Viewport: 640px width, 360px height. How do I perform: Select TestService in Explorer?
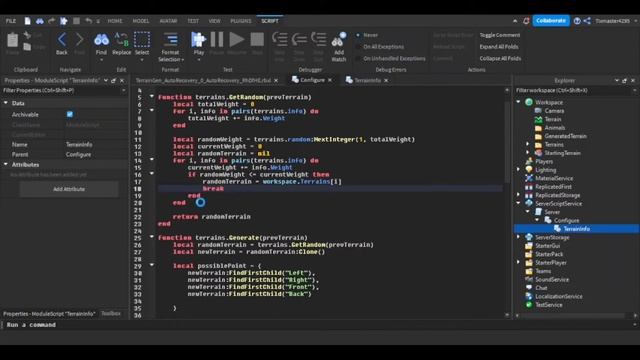tap(549, 305)
